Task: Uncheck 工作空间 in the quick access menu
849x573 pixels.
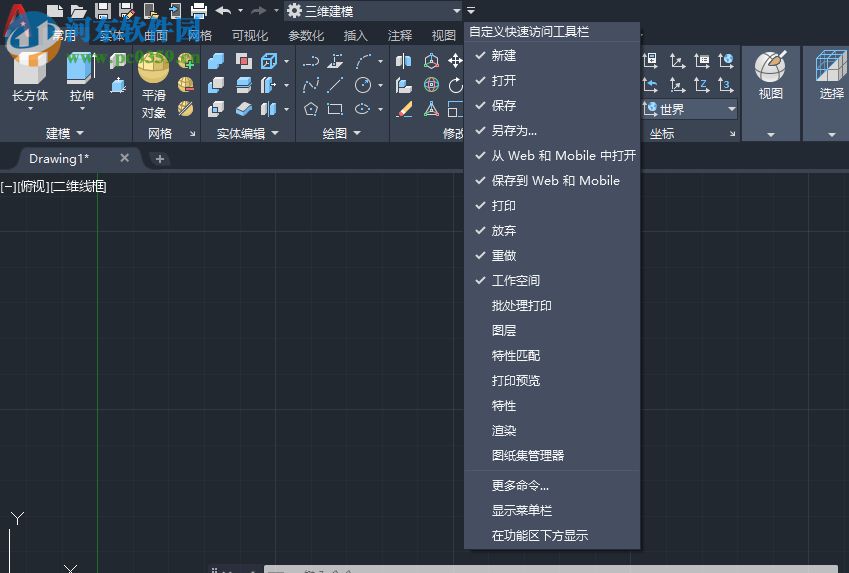Action: tap(552, 280)
